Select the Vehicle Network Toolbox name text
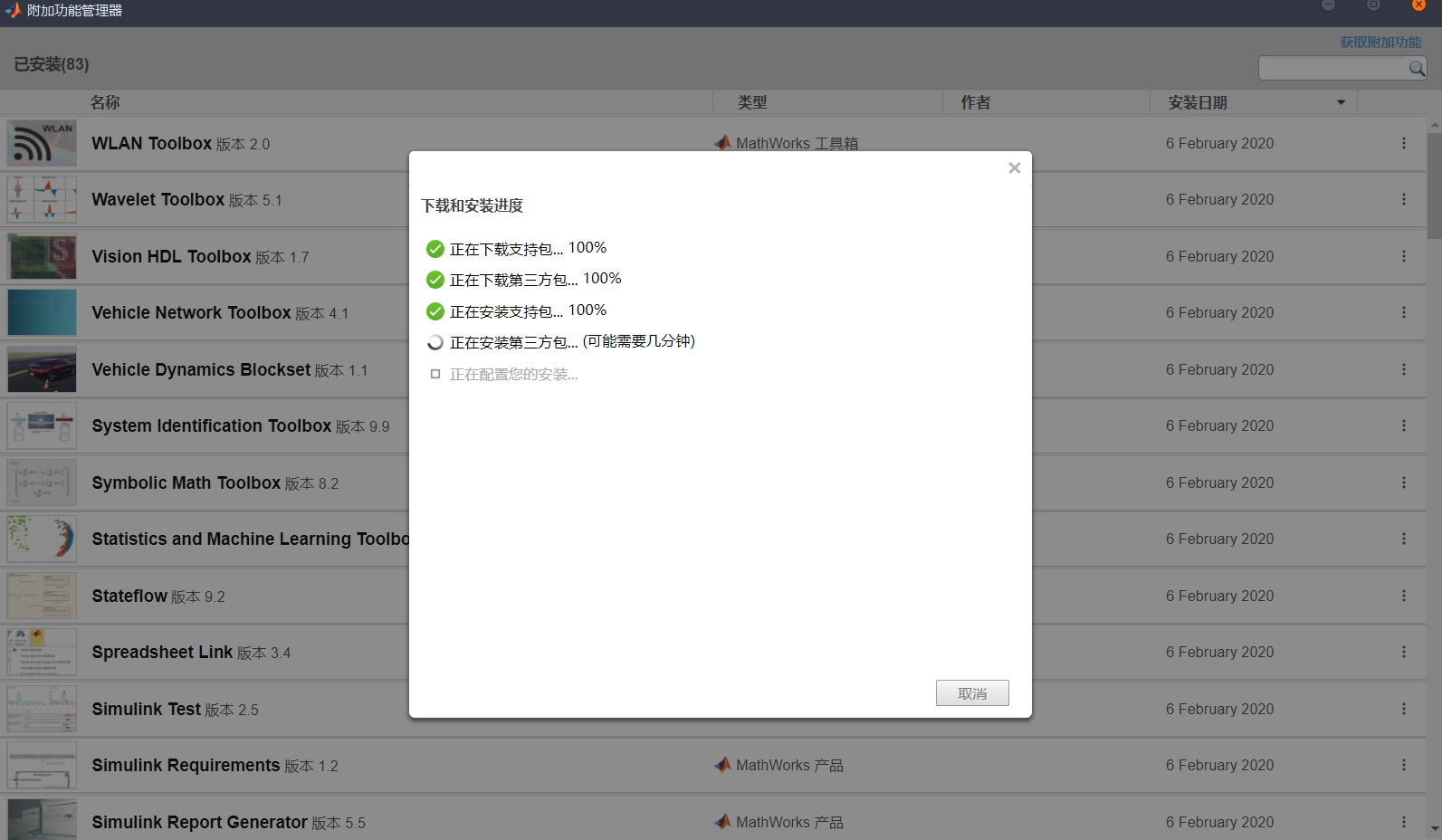 (192, 312)
